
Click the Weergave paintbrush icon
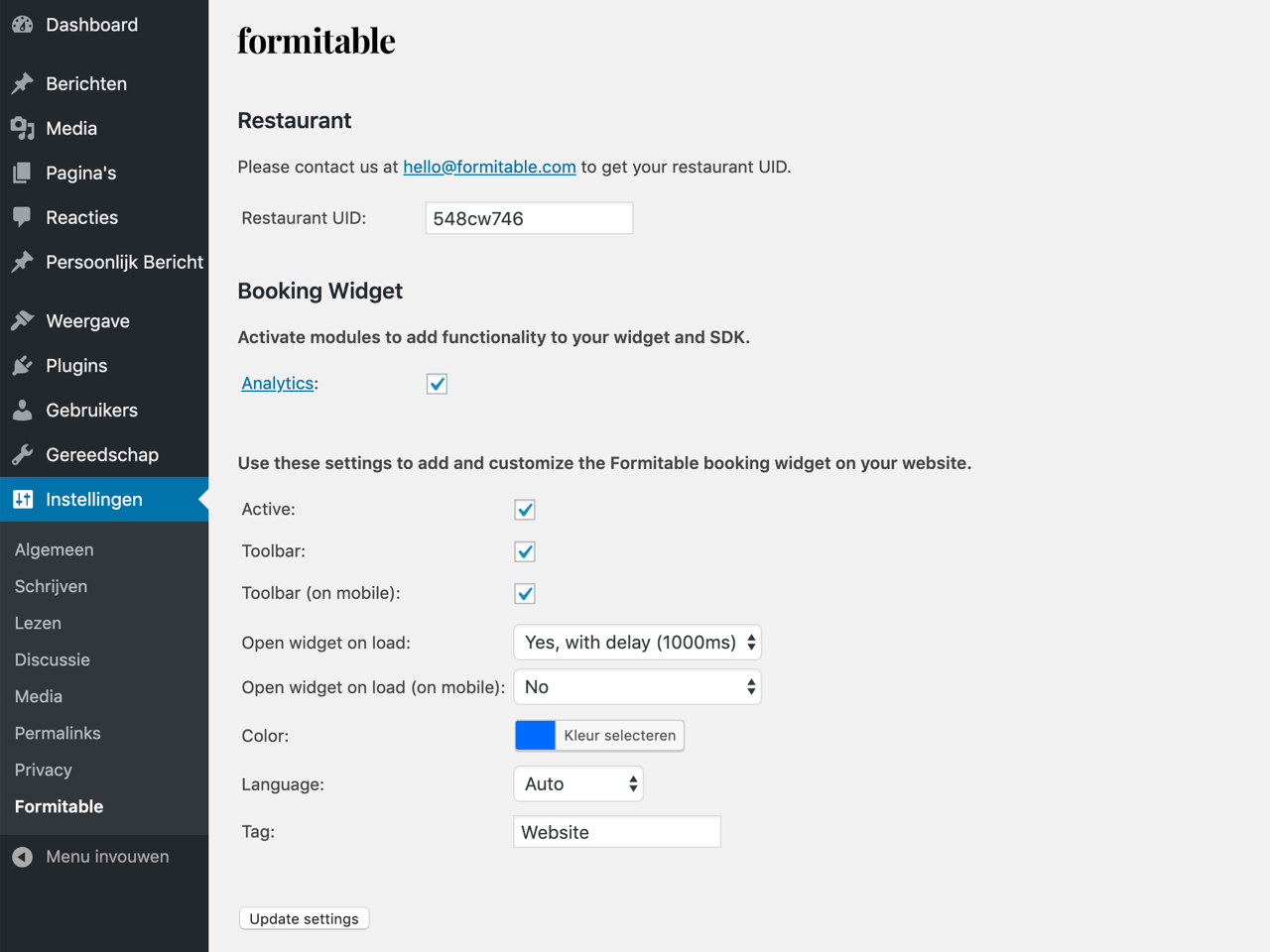coord(22,320)
